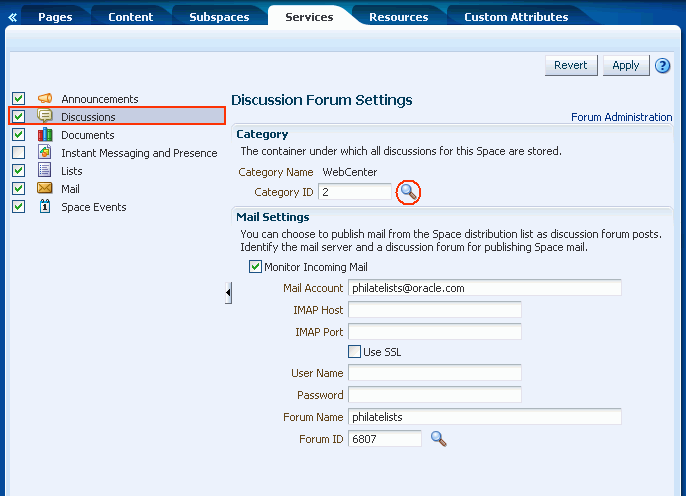This screenshot has height=496, width=686.
Task: Switch to the Pages tab
Action: tap(55, 17)
